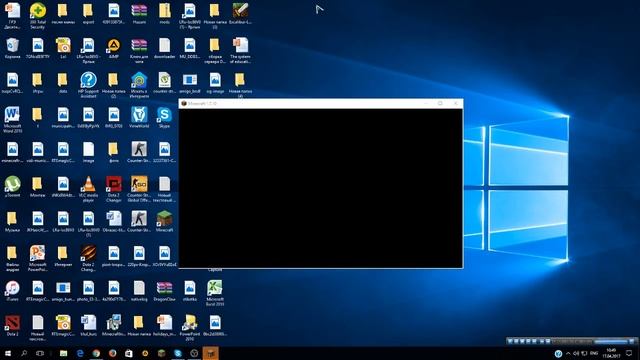Image resolution: width=640 pixels, height=360 pixels.
Task: Select the mods zip folder on the desktop
Action: pyautogui.click(x=164, y=13)
